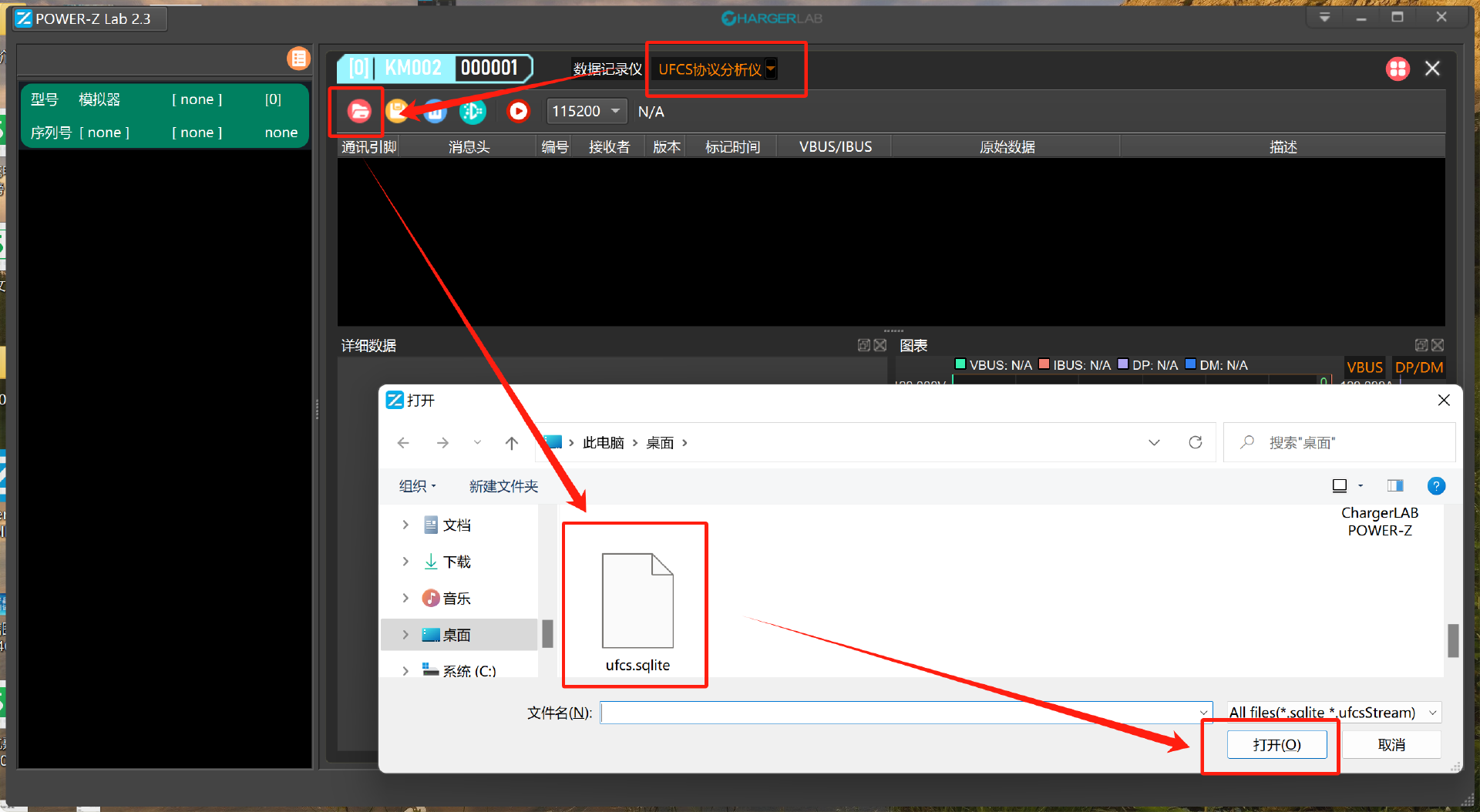Viewport: 1480px width, 812px height.
Task: Select the teal export icon
Action: (473, 111)
